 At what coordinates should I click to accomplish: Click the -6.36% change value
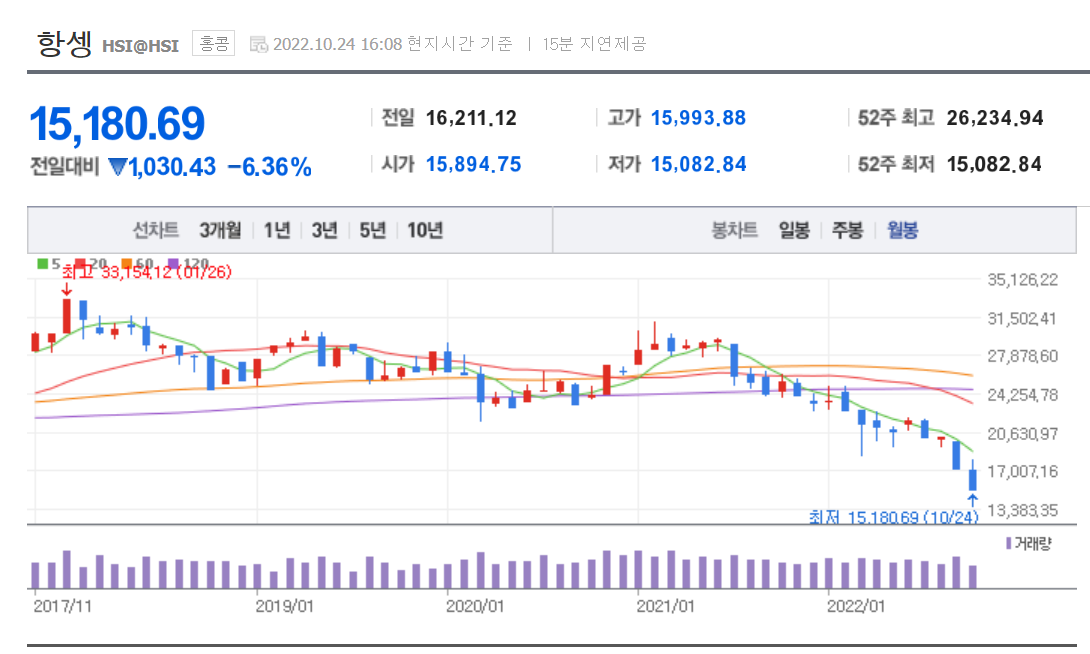click(270, 167)
